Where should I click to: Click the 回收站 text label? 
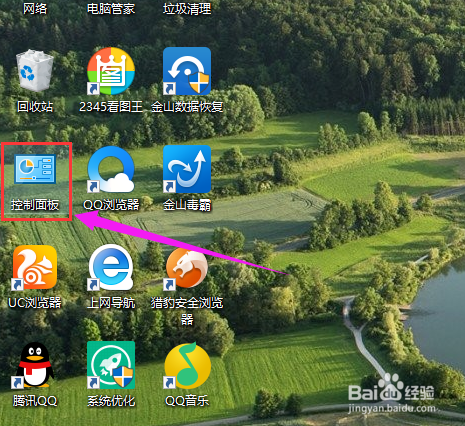click(35, 107)
